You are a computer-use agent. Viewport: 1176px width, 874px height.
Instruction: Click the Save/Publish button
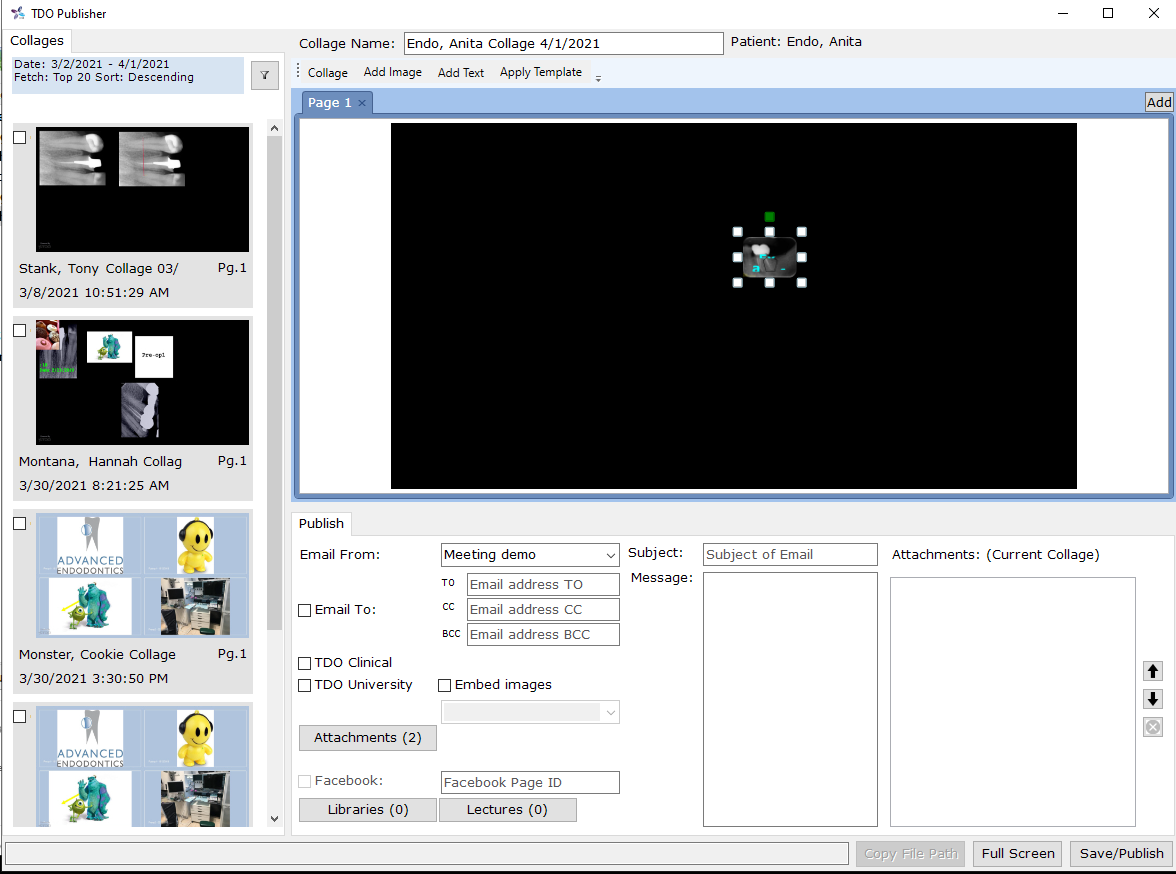tap(1121, 853)
